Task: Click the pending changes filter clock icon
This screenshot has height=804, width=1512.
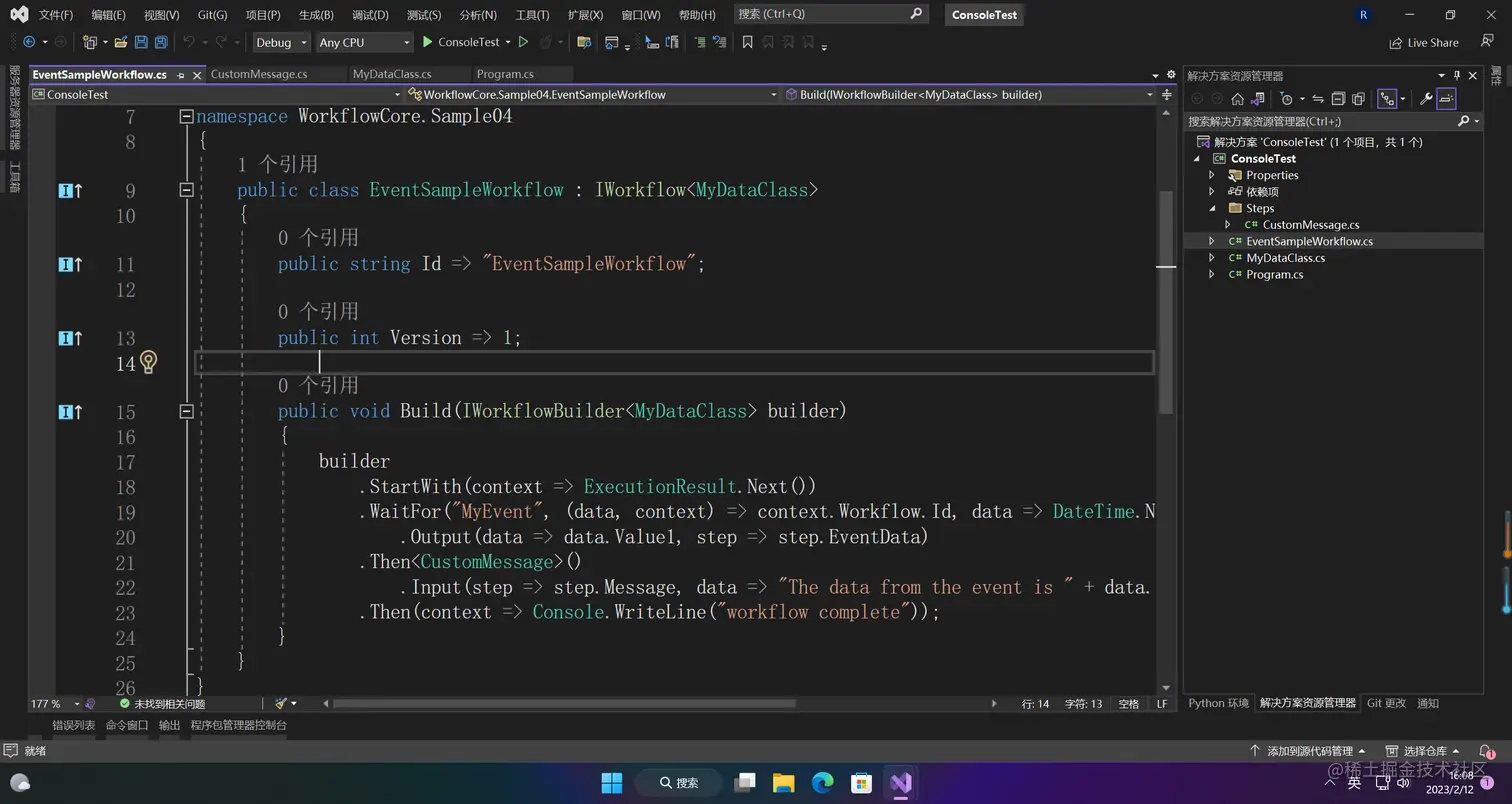Action: tap(1286, 99)
